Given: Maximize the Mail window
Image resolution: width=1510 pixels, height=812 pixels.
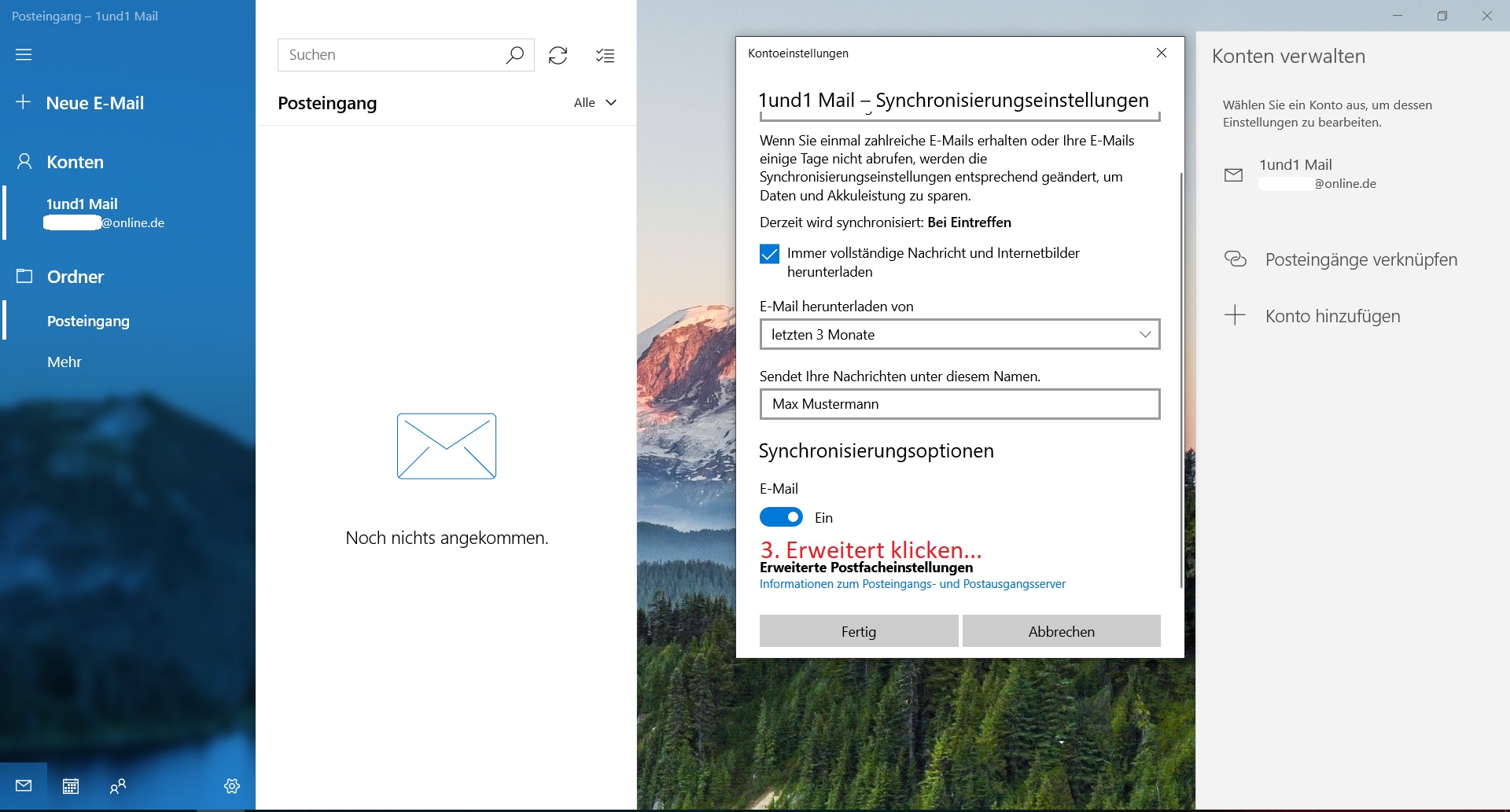Looking at the screenshot, I should click(1442, 16).
